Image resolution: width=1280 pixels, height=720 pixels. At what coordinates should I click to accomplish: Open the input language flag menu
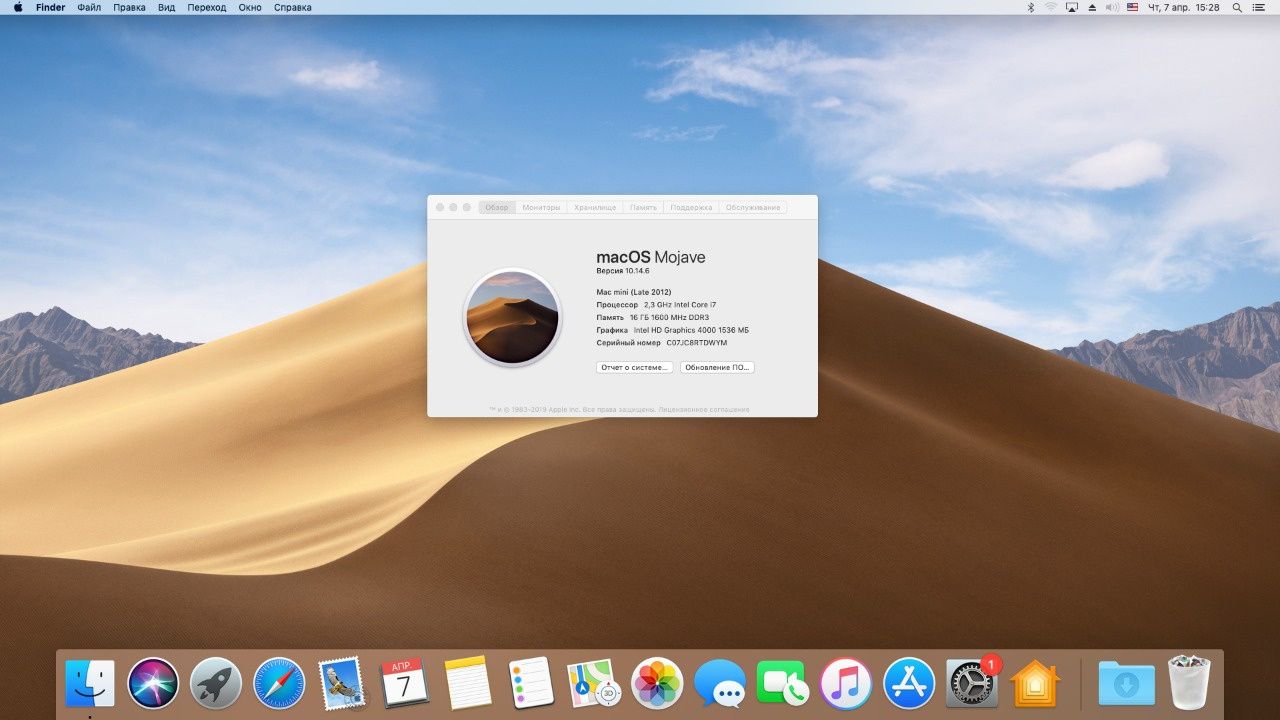(1133, 7)
